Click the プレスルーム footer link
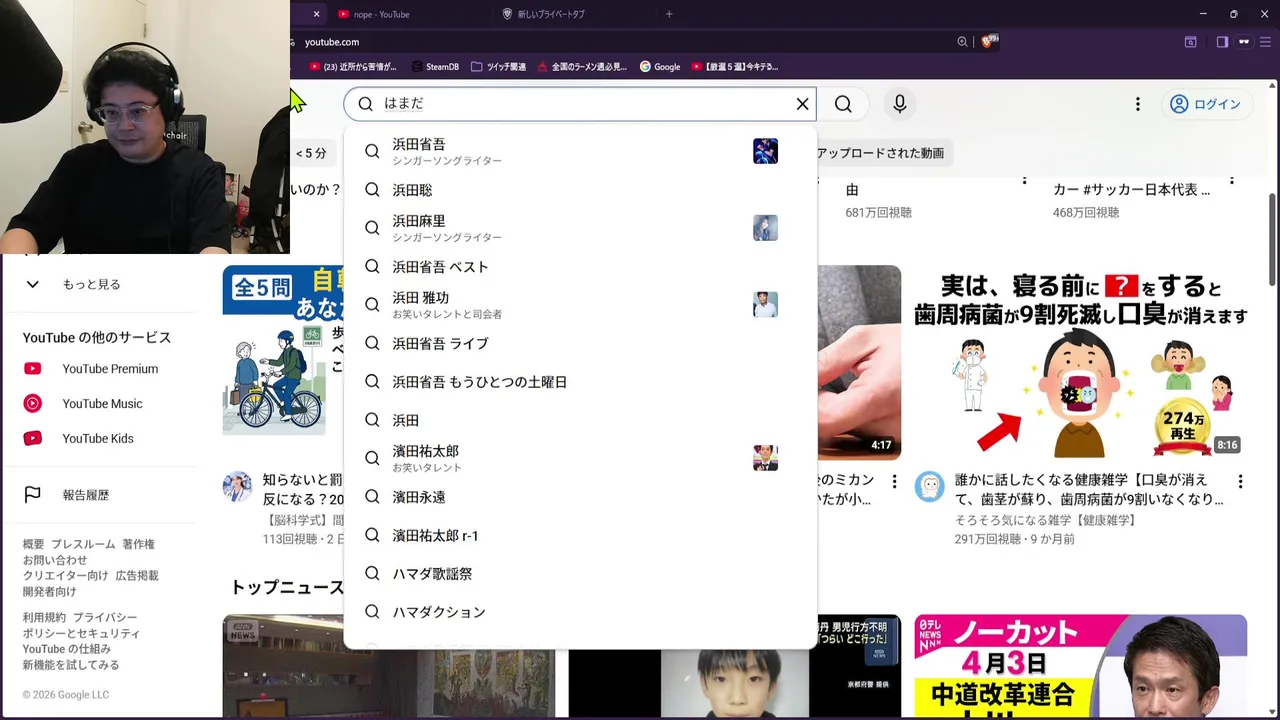The width and height of the screenshot is (1280, 720). click(x=83, y=544)
